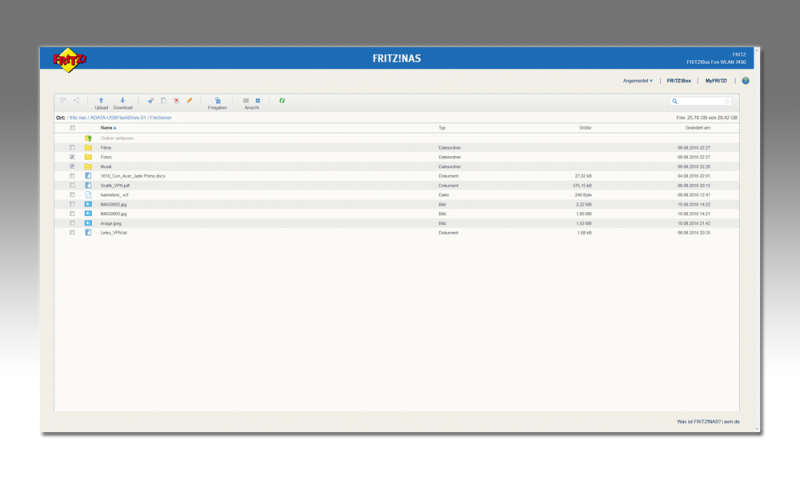Click Ordner verlassen text

point(117,138)
